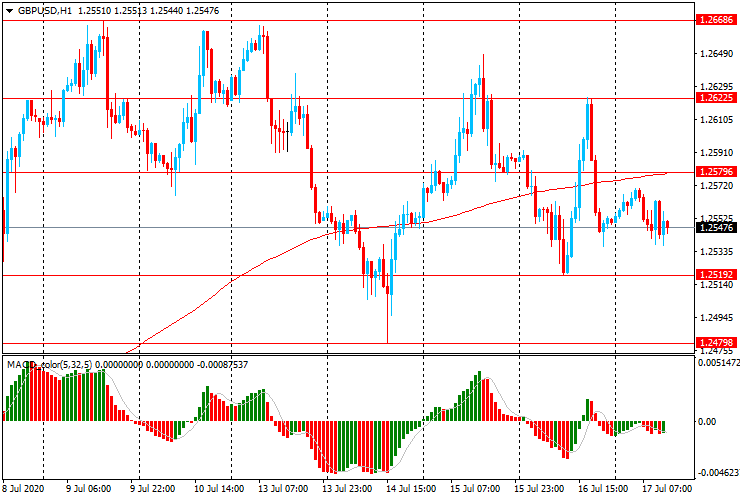The image size is (740, 500).
Task: Select the 15 Jul 07:00 time label
Action: point(473,489)
